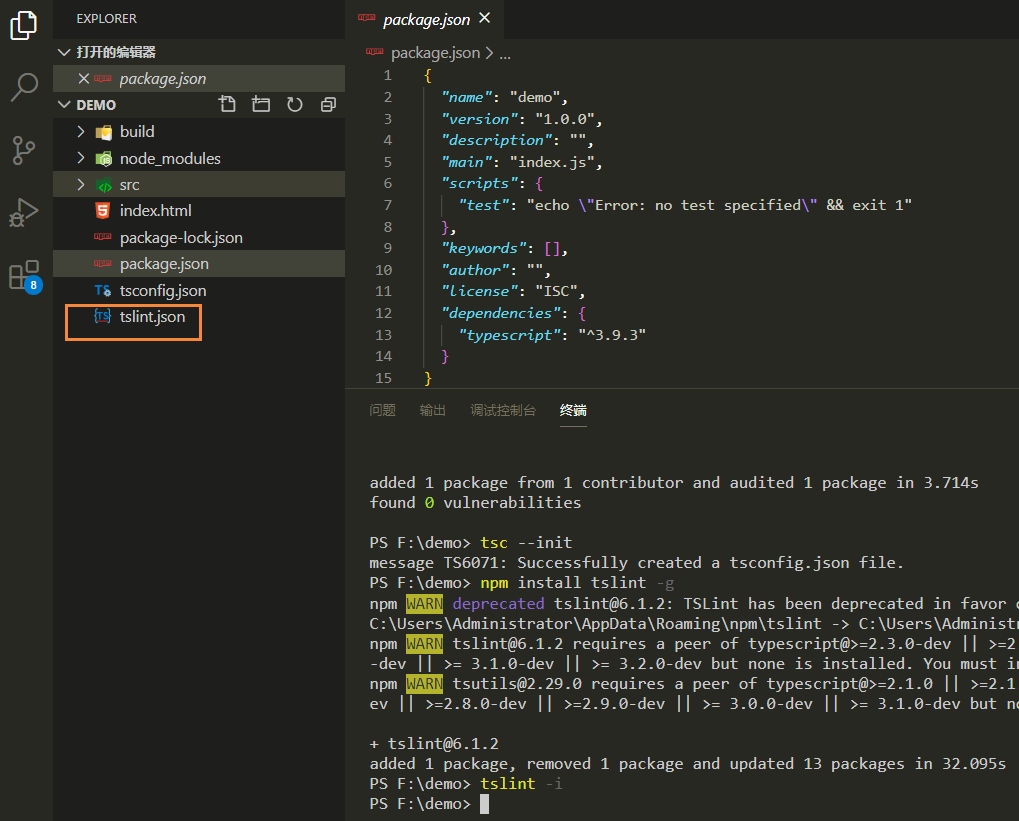Click the build folder icon
This screenshot has width=1019, height=821.
pos(103,132)
